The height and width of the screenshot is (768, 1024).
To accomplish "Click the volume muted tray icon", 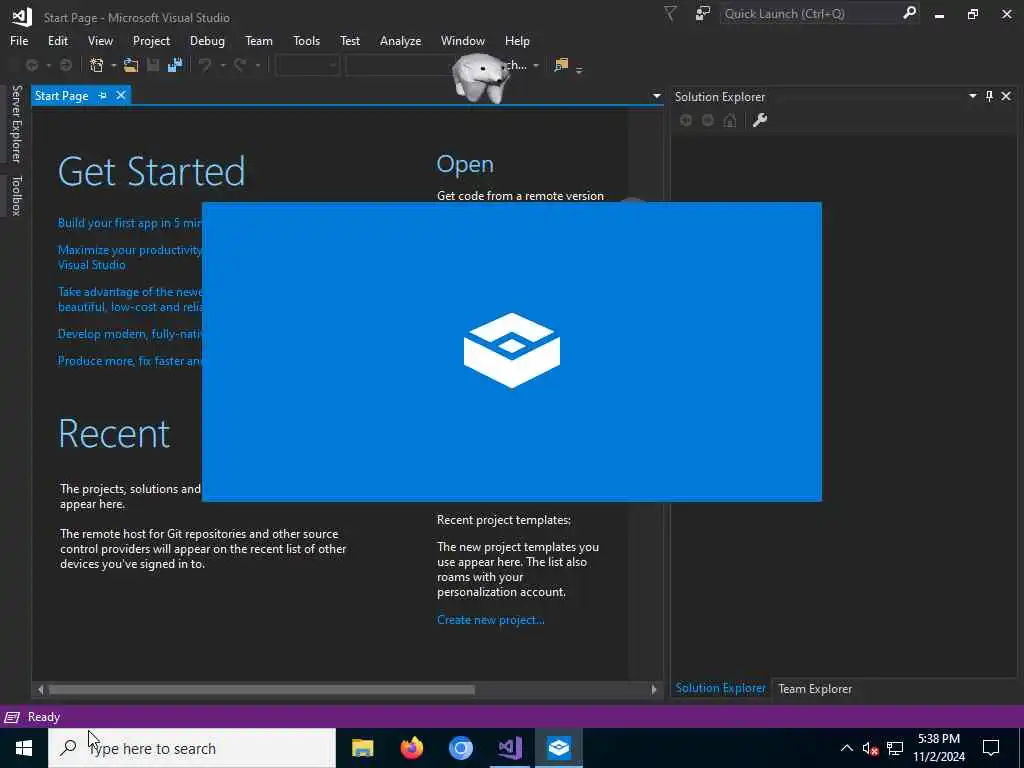I will [x=870, y=748].
